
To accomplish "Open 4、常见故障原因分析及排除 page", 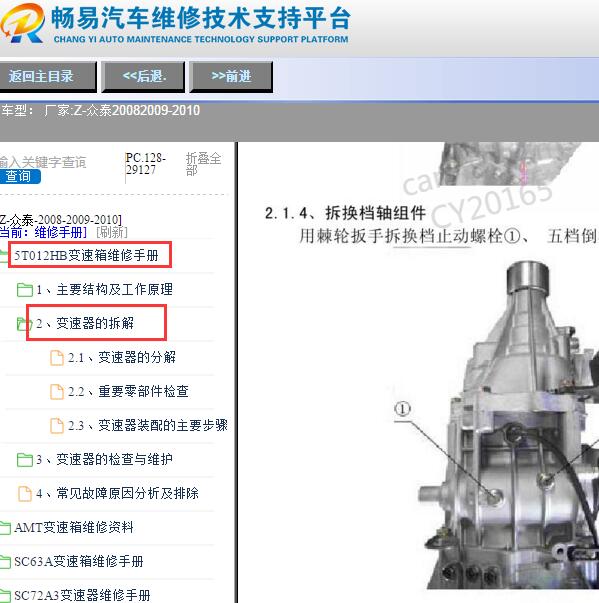I will point(117,493).
